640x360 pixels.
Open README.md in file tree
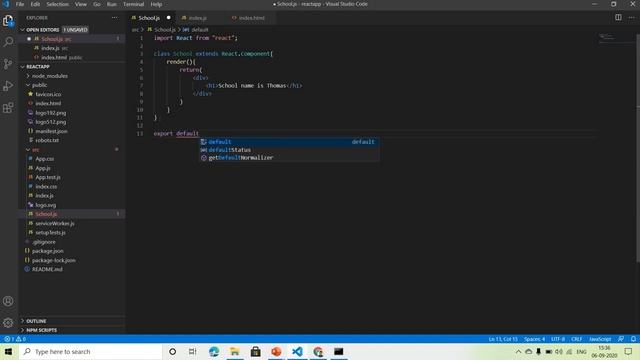[47, 269]
